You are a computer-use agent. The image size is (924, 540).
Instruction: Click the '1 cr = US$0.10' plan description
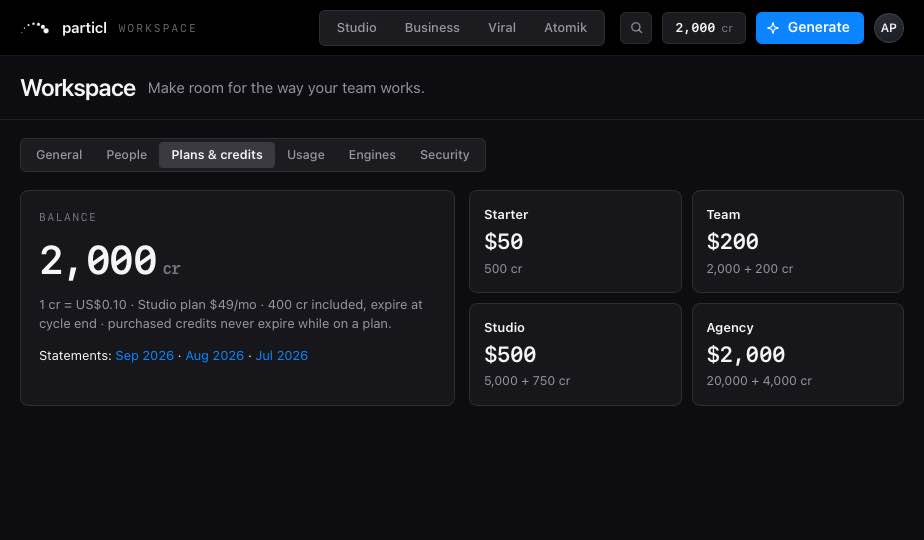coord(231,314)
